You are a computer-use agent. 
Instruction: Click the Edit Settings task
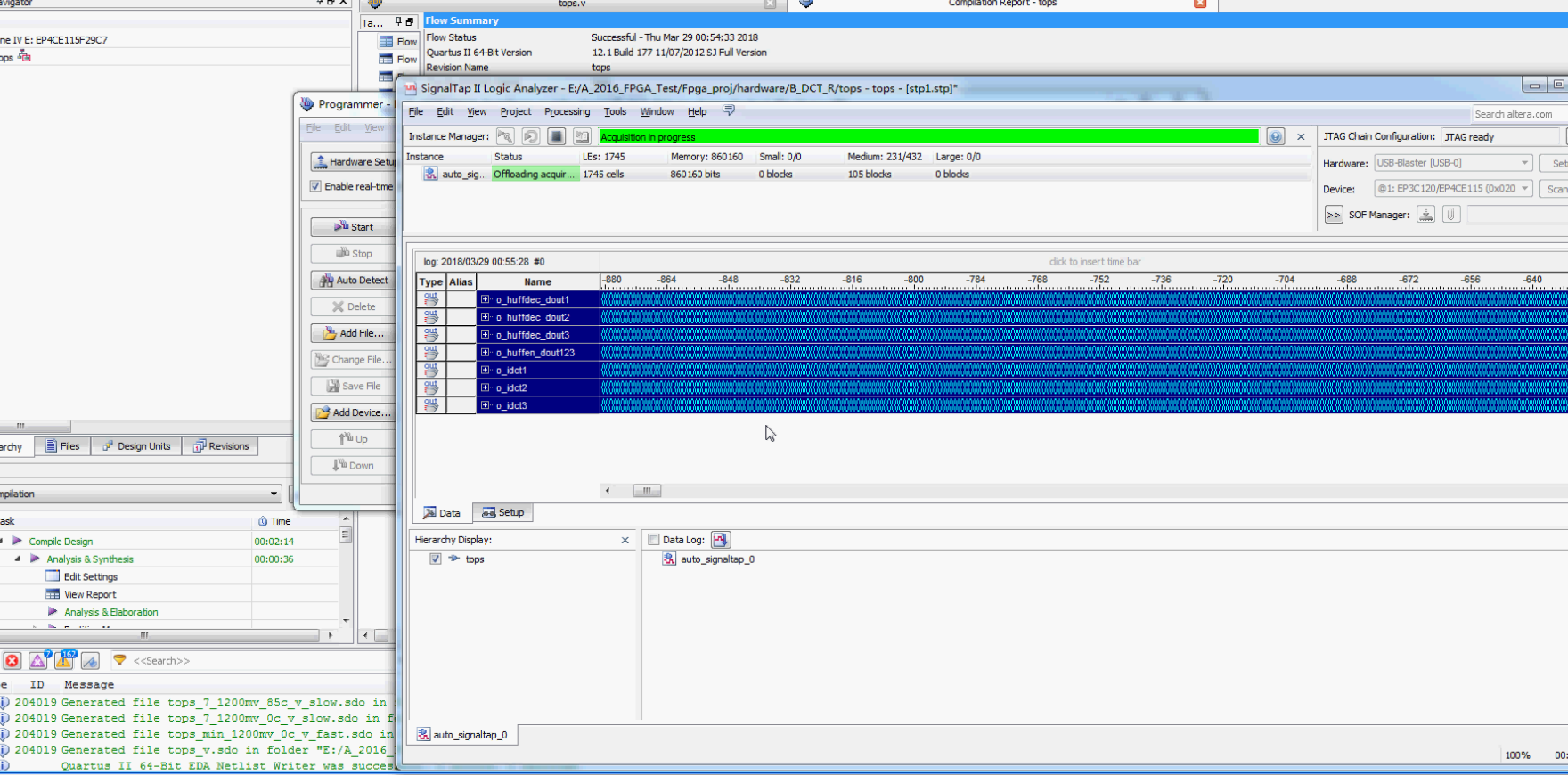click(91, 576)
